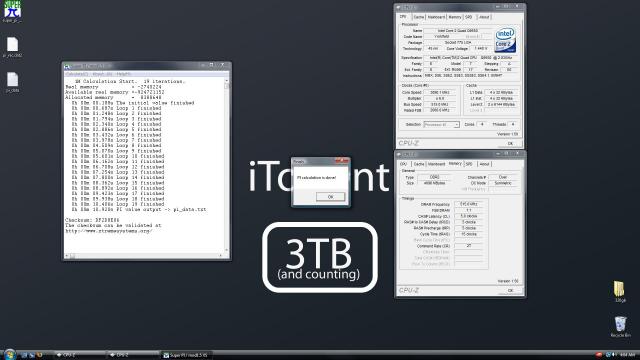This screenshot has width=640, height=360.
Task: Click the Cores count field in CPU-Z
Action: tap(482, 124)
